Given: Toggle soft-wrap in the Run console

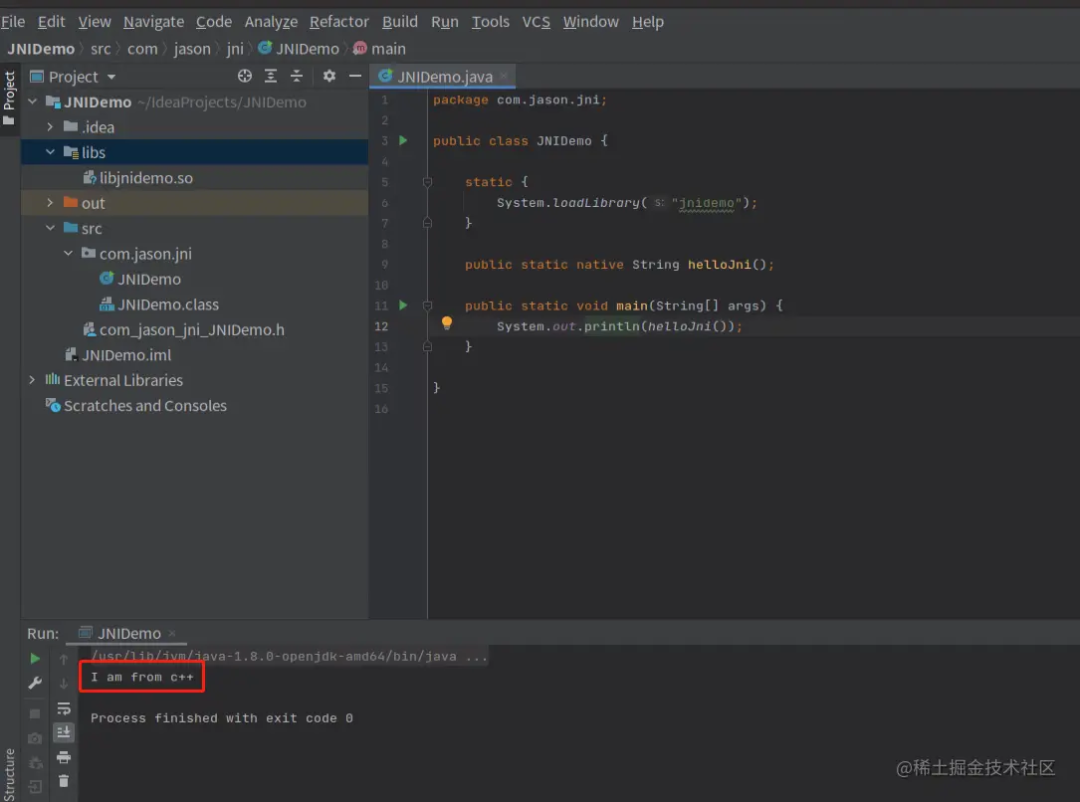Looking at the screenshot, I should (63, 707).
